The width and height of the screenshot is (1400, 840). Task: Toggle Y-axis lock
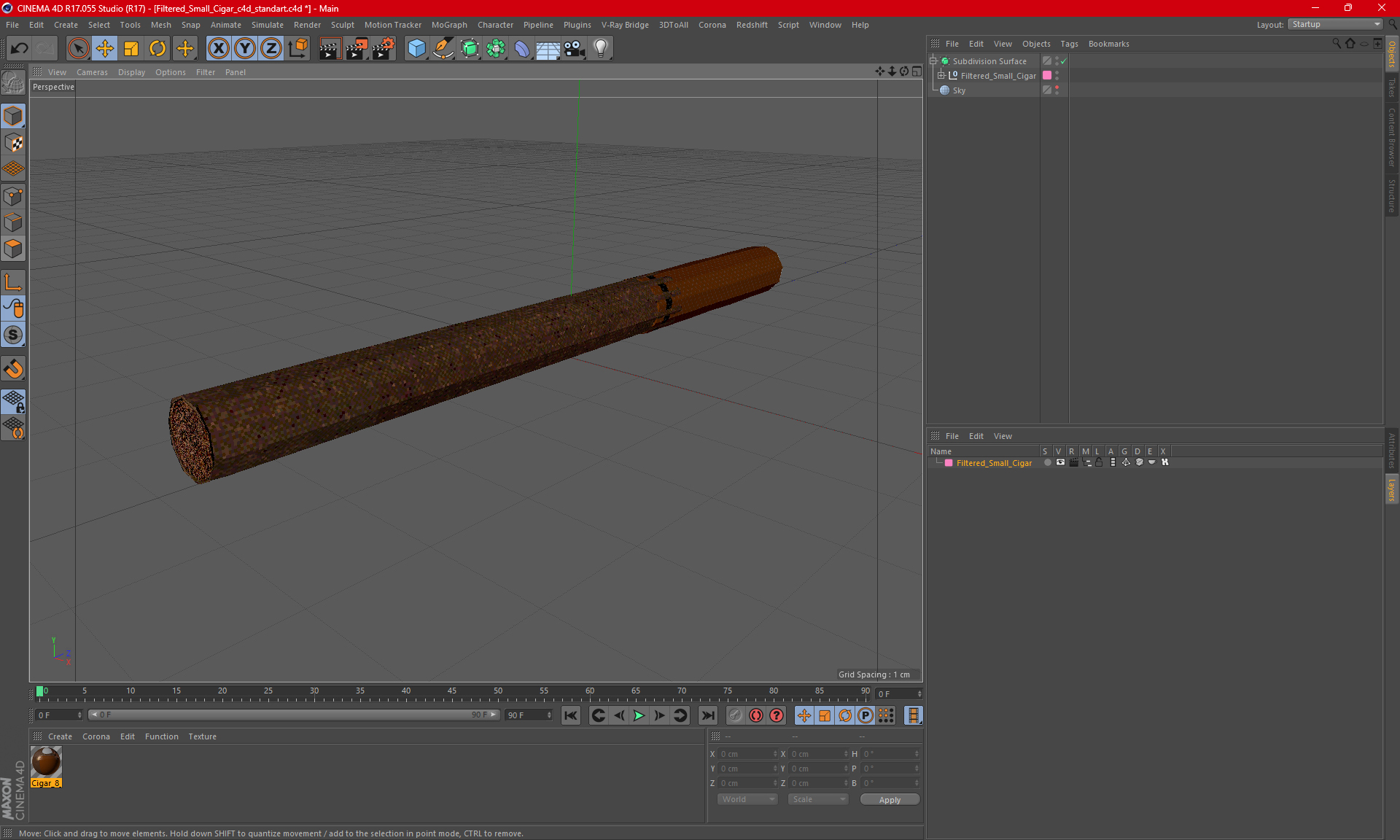coord(245,49)
